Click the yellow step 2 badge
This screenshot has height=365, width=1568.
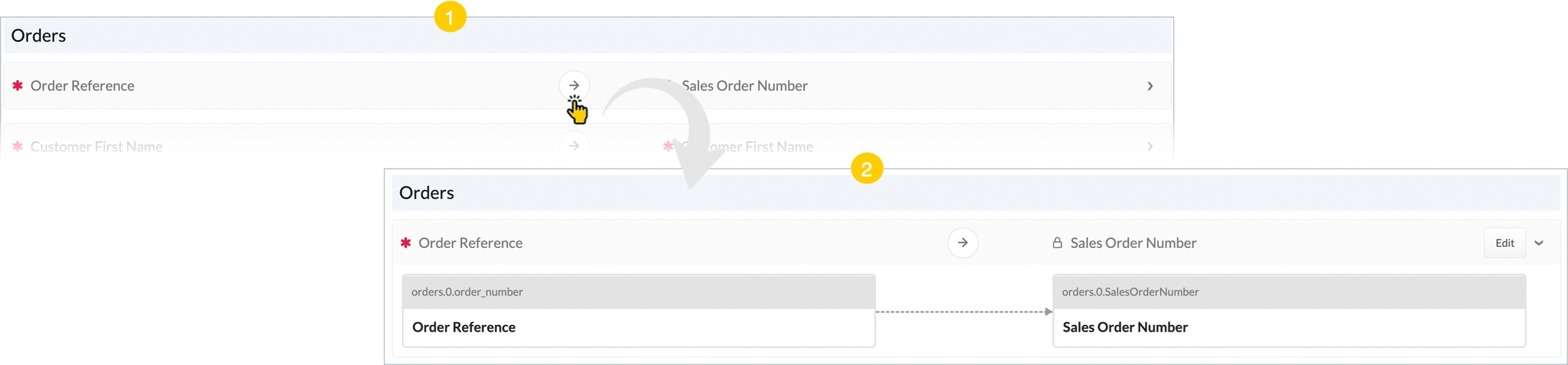866,169
